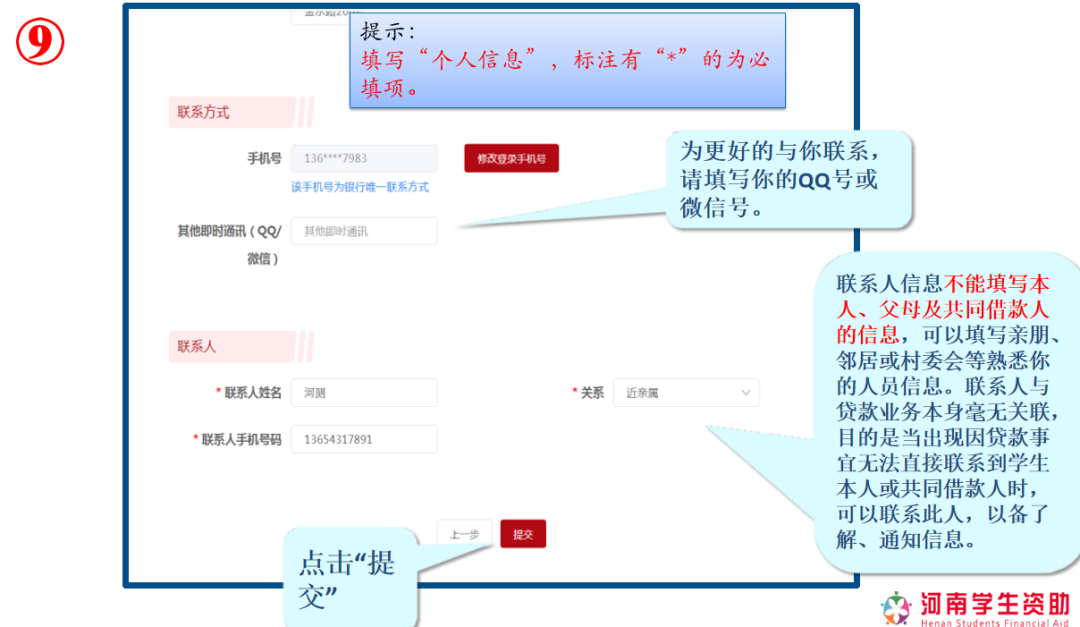Click the 上一步 previous step button
Screen dimensions: 1080x627
(x=466, y=533)
